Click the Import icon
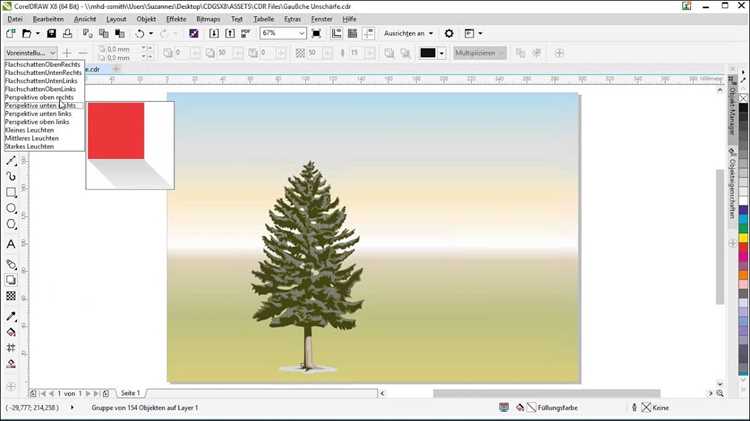The width and height of the screenshot is (750, 421). pos(214,33)
